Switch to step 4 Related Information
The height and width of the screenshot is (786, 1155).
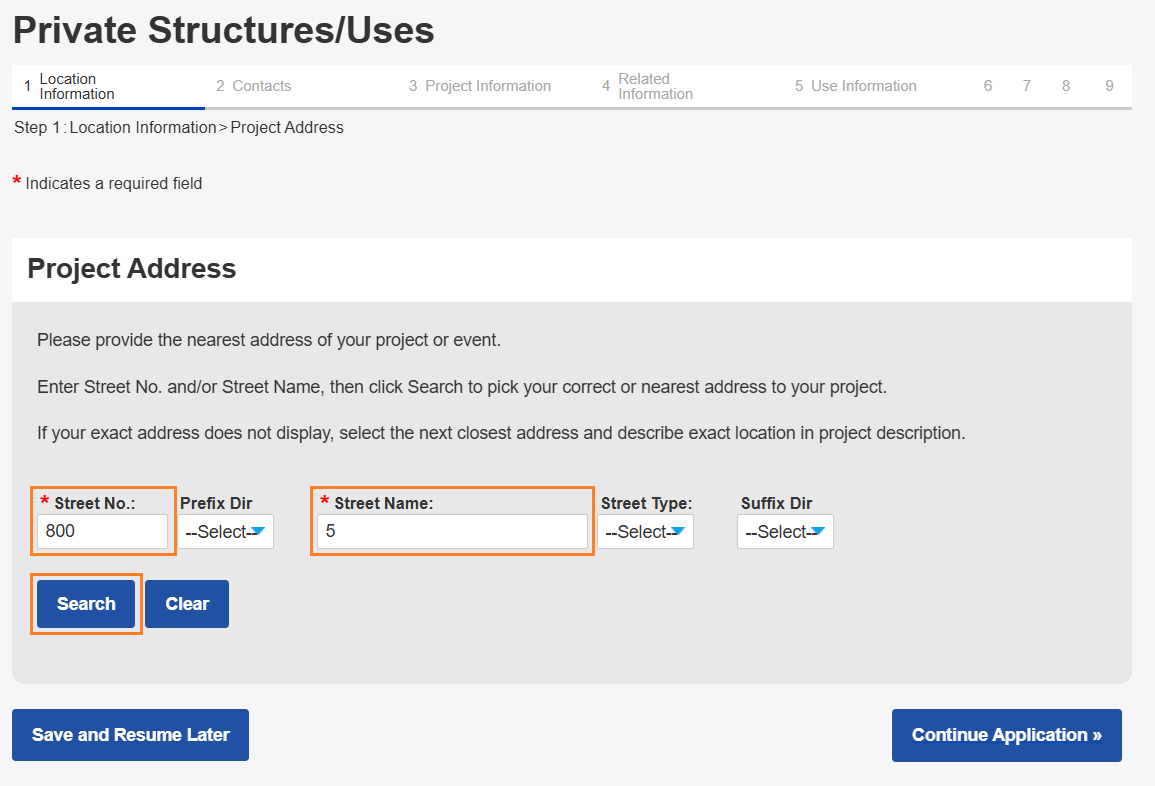pyautogui.click(x=648, y=87)
